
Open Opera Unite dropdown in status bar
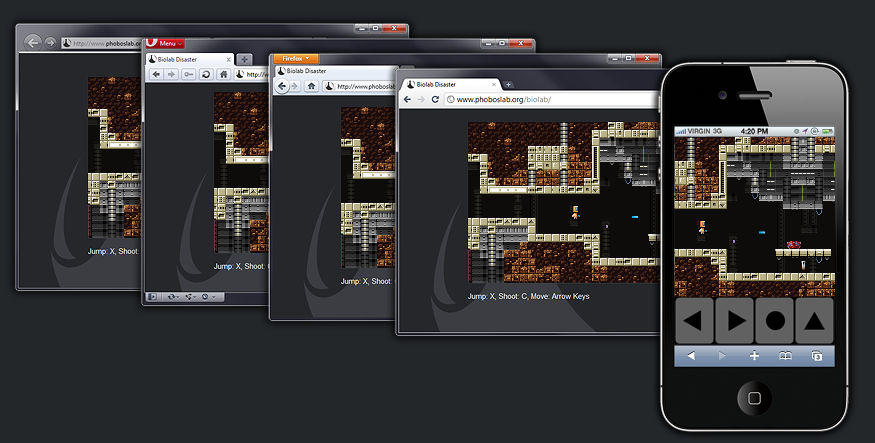[190, 297]
